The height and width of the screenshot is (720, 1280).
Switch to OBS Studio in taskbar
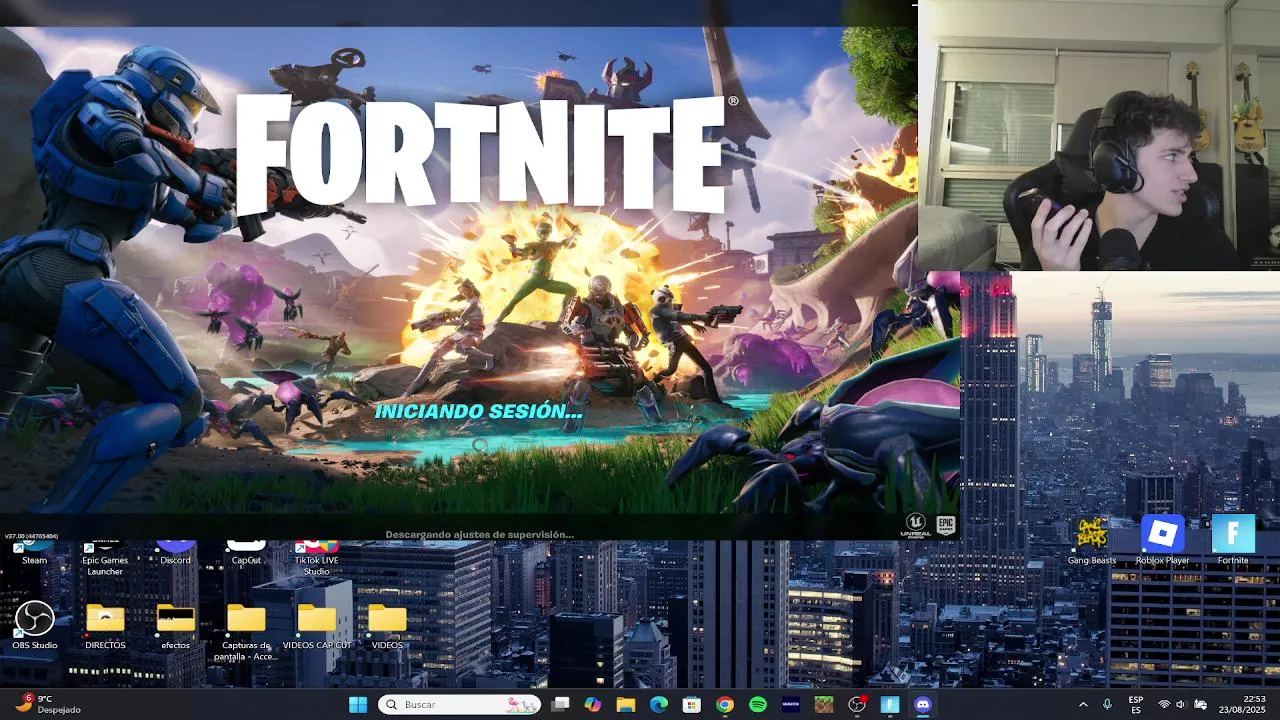click(856, 704)
